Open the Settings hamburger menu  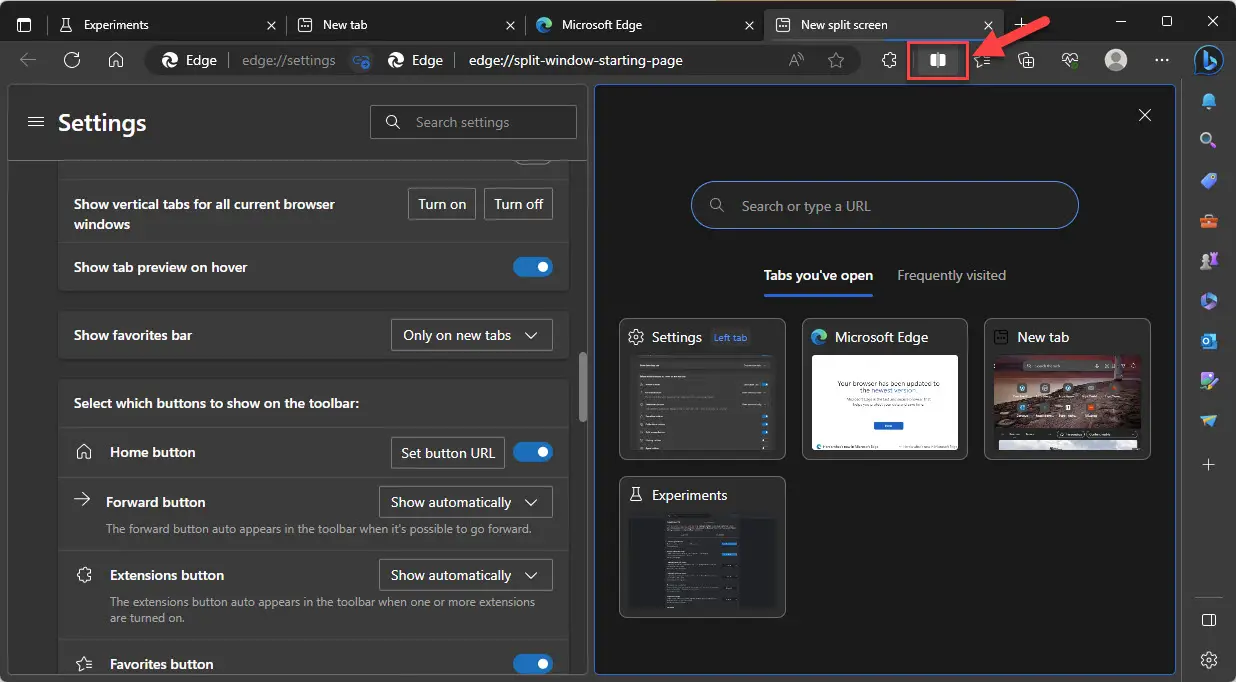tap(36, 122)
